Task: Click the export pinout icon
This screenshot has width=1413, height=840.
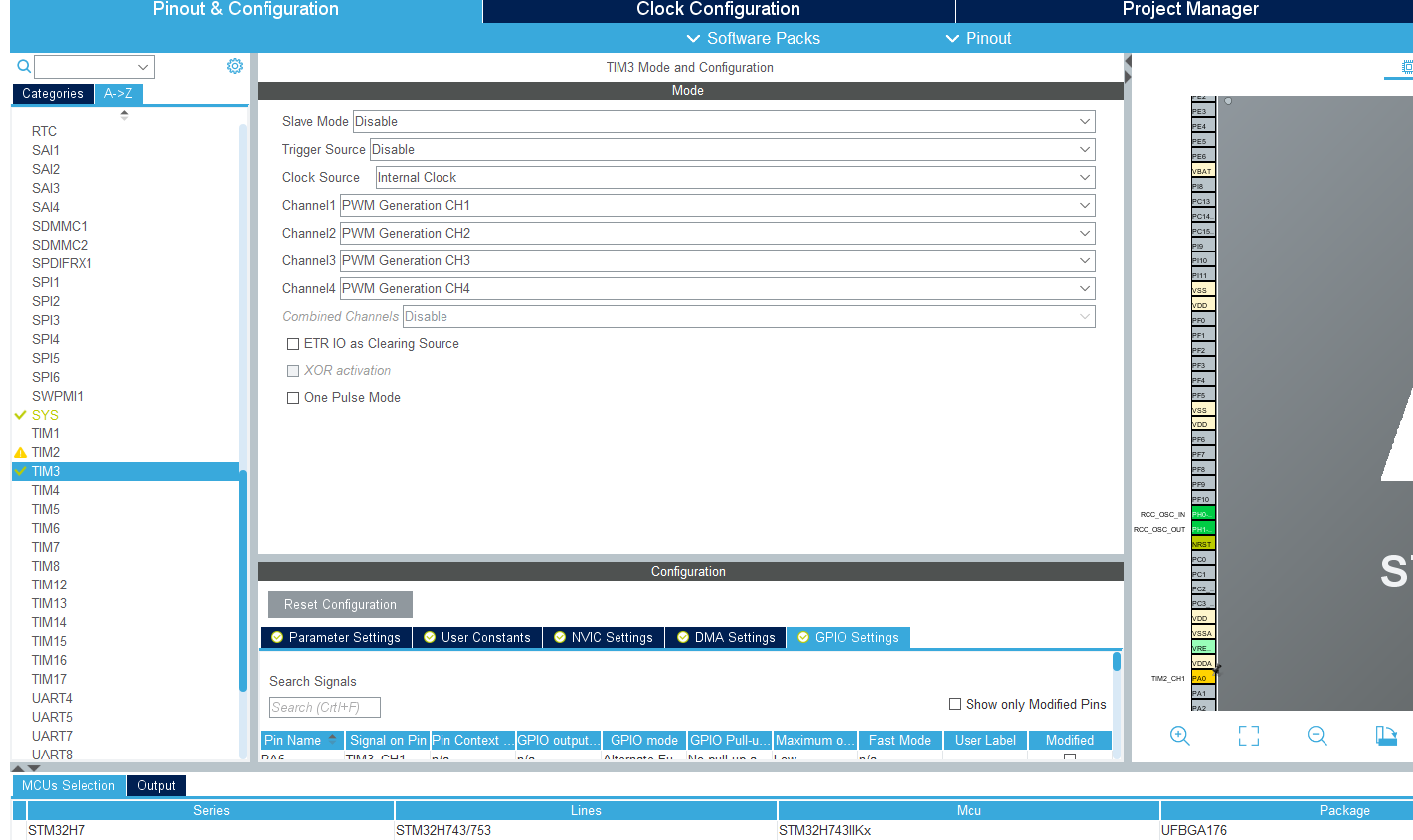Action: pos(1386,736)
